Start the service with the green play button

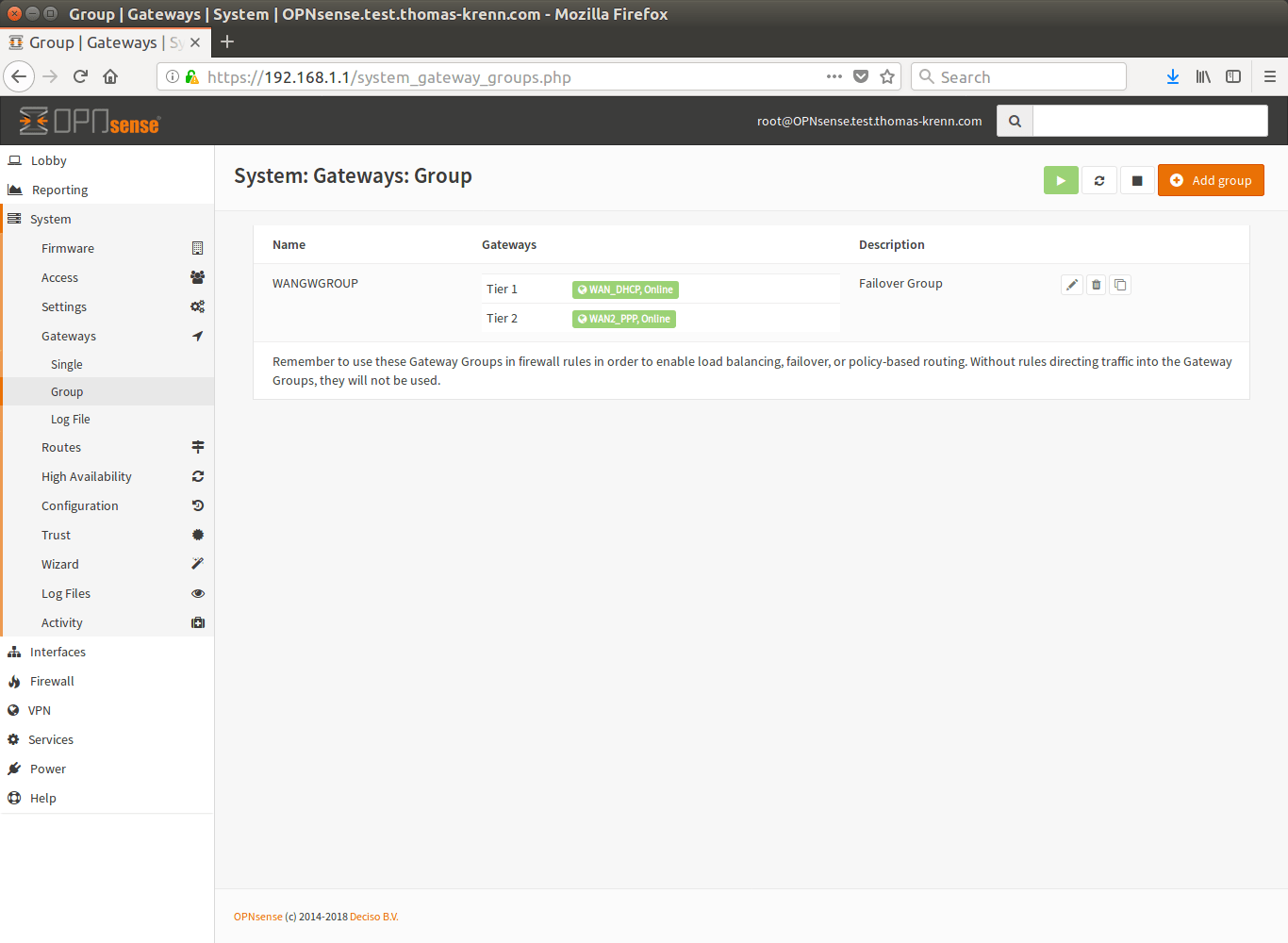click(1061, 180)
